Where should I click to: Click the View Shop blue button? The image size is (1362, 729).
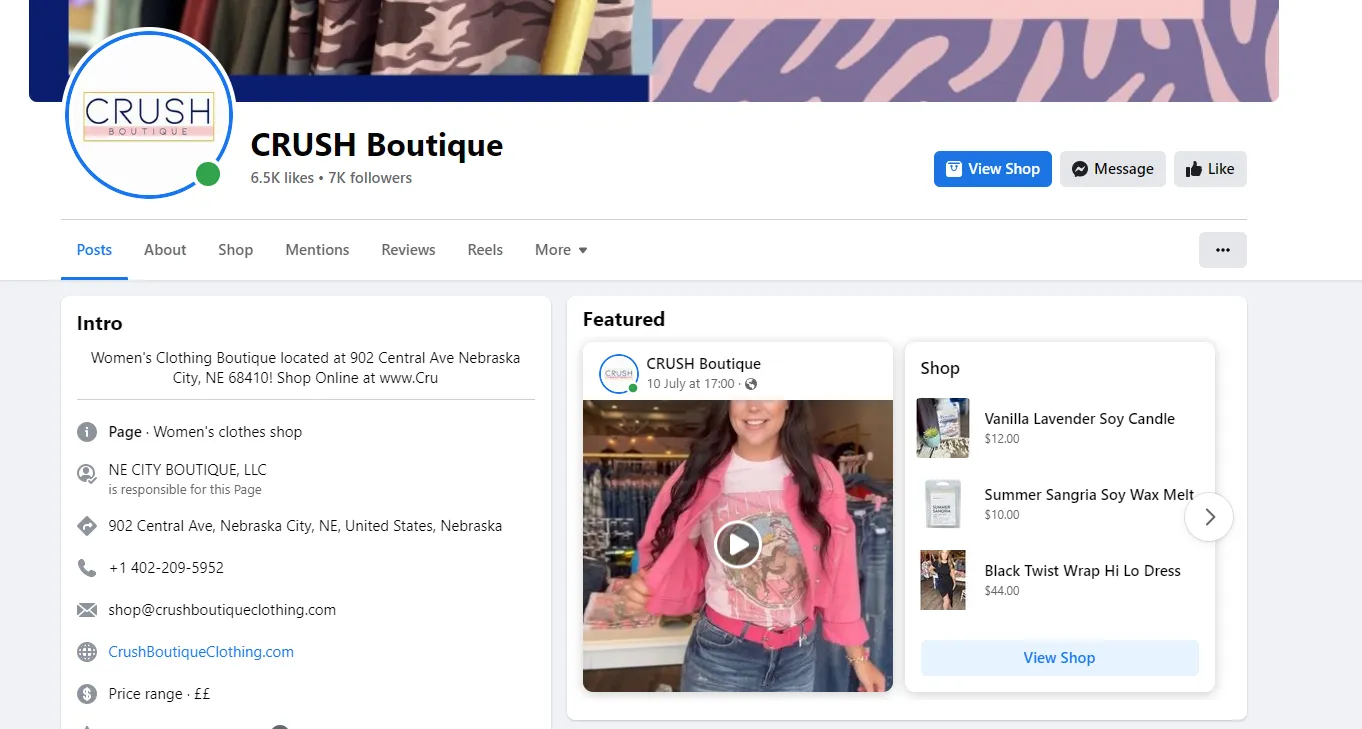pos(993,169)
